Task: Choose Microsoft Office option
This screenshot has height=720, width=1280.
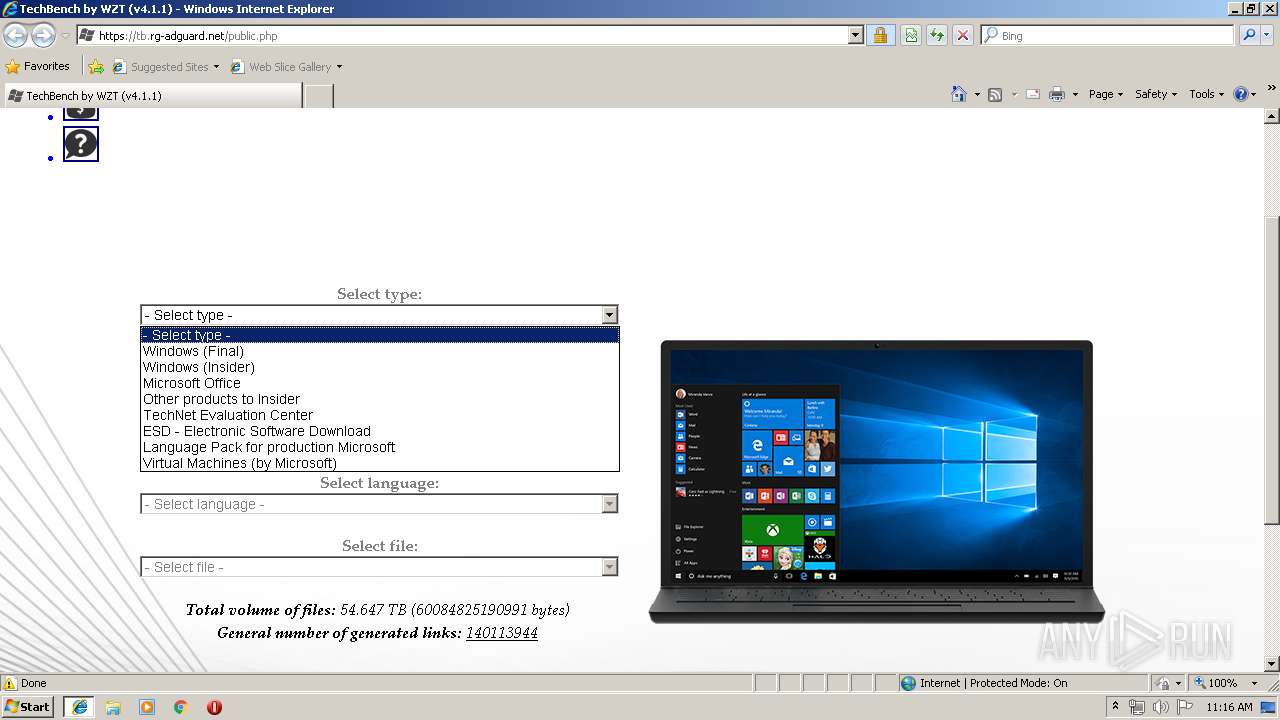Action: (x=380, y=383)
